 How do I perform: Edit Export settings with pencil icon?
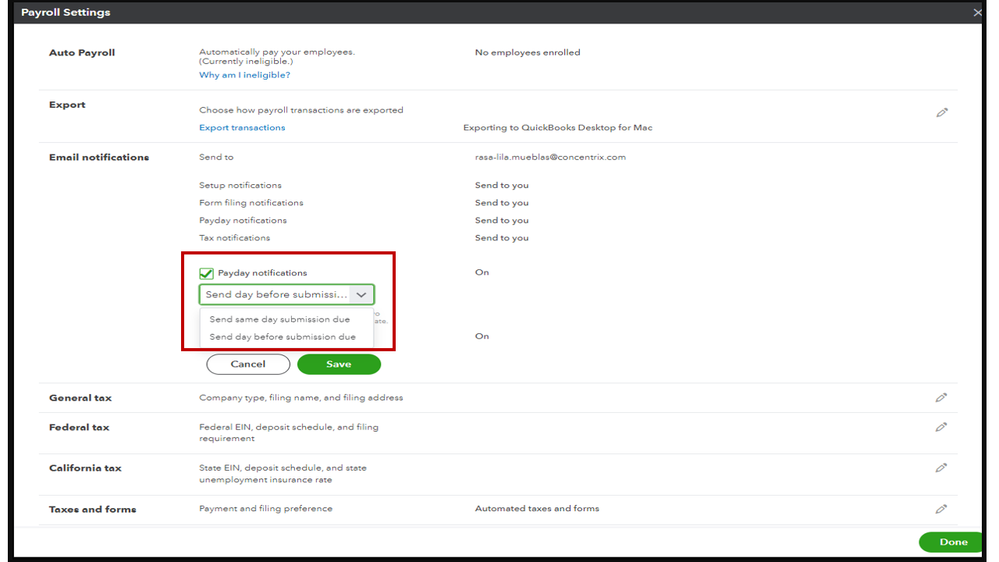pos(942,113)
